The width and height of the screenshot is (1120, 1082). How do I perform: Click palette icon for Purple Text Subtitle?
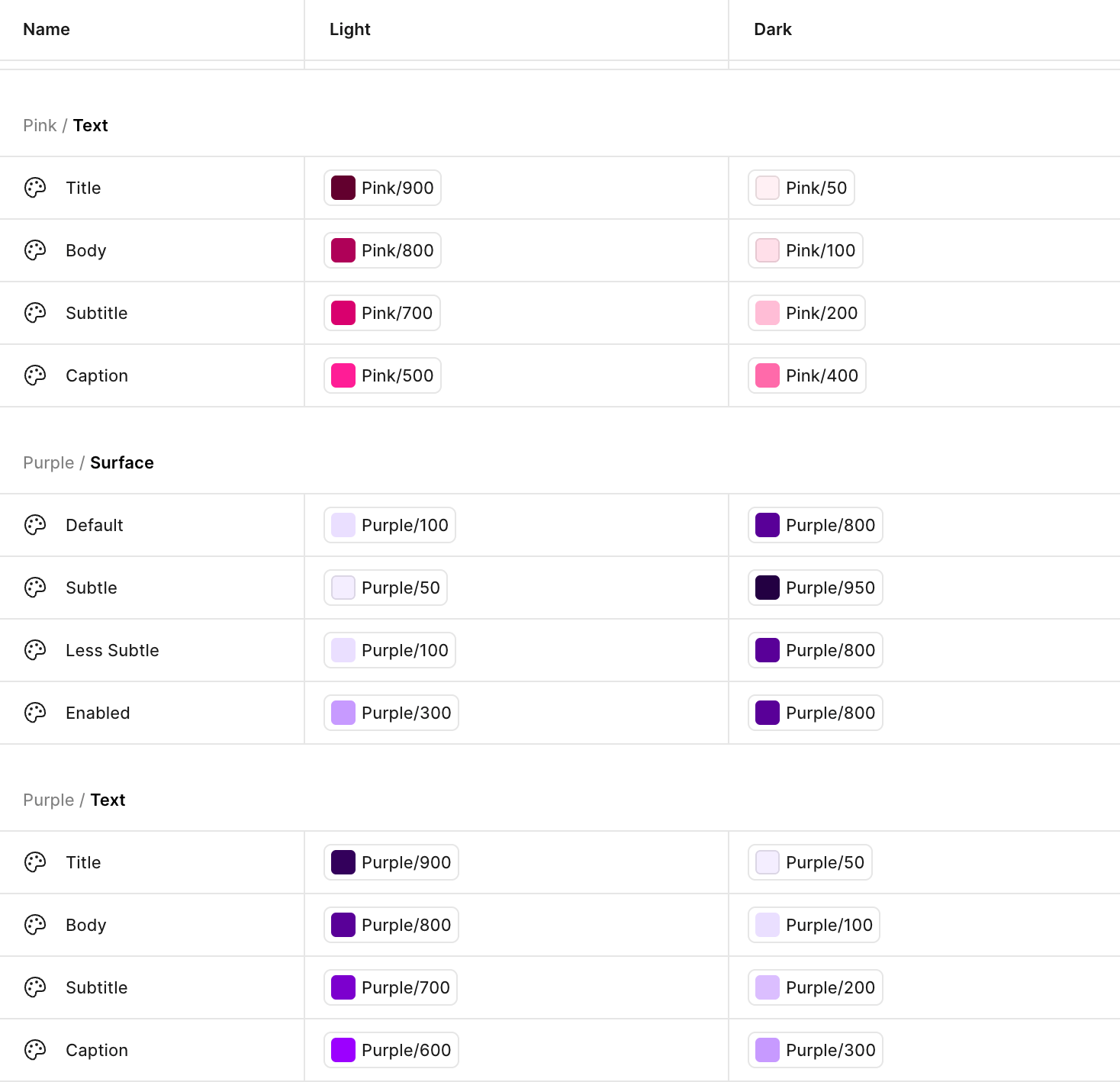click(35, 987)
